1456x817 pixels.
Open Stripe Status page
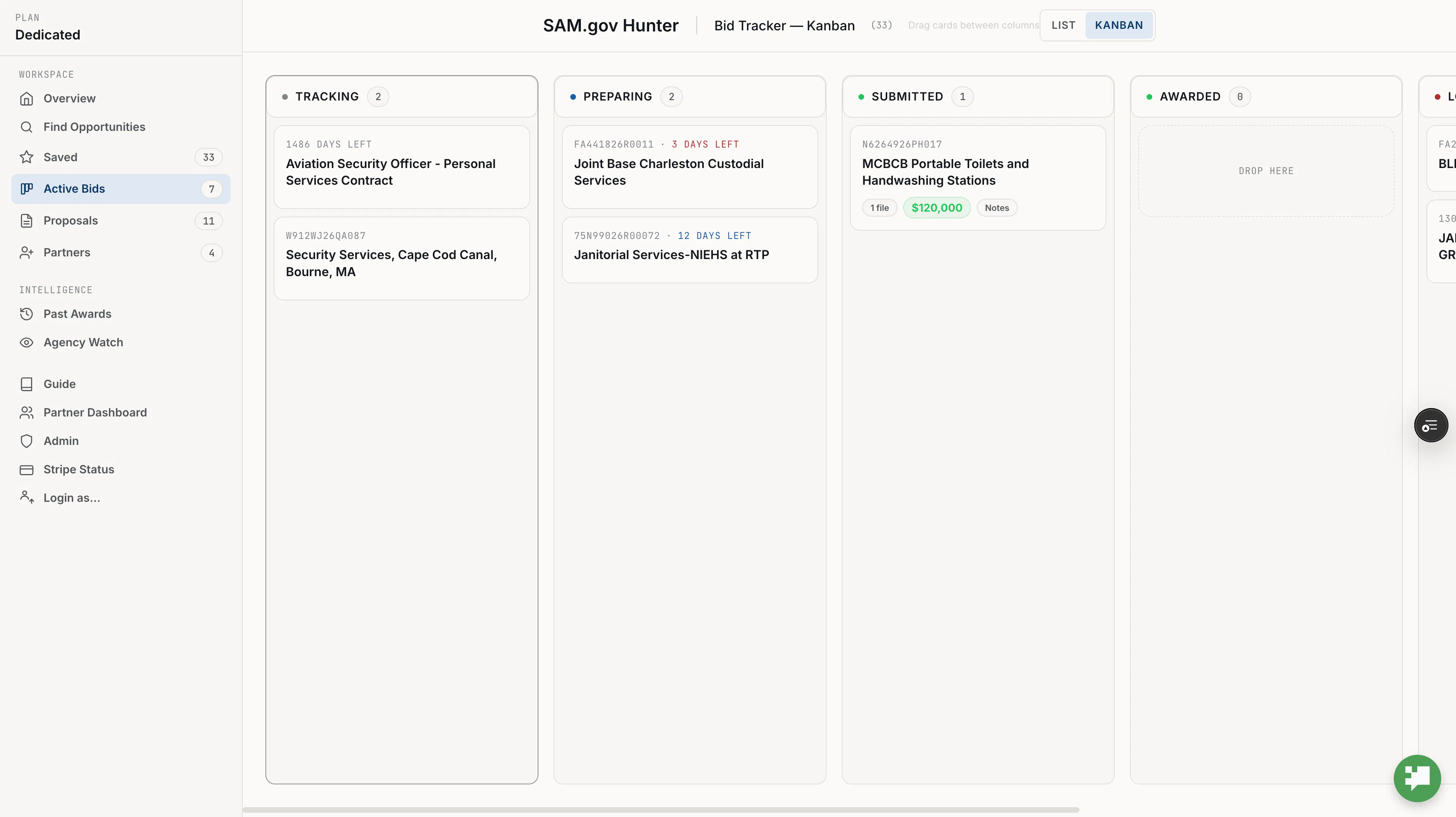pos(121,469)
